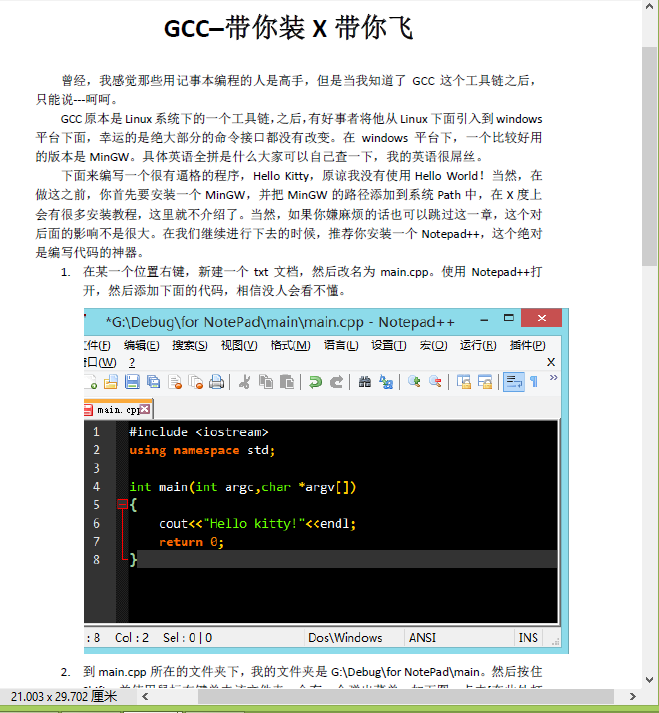Collapse the code fold marker at line 5
The width and height of the screenshot is (659, 713).
click(122, 504)
